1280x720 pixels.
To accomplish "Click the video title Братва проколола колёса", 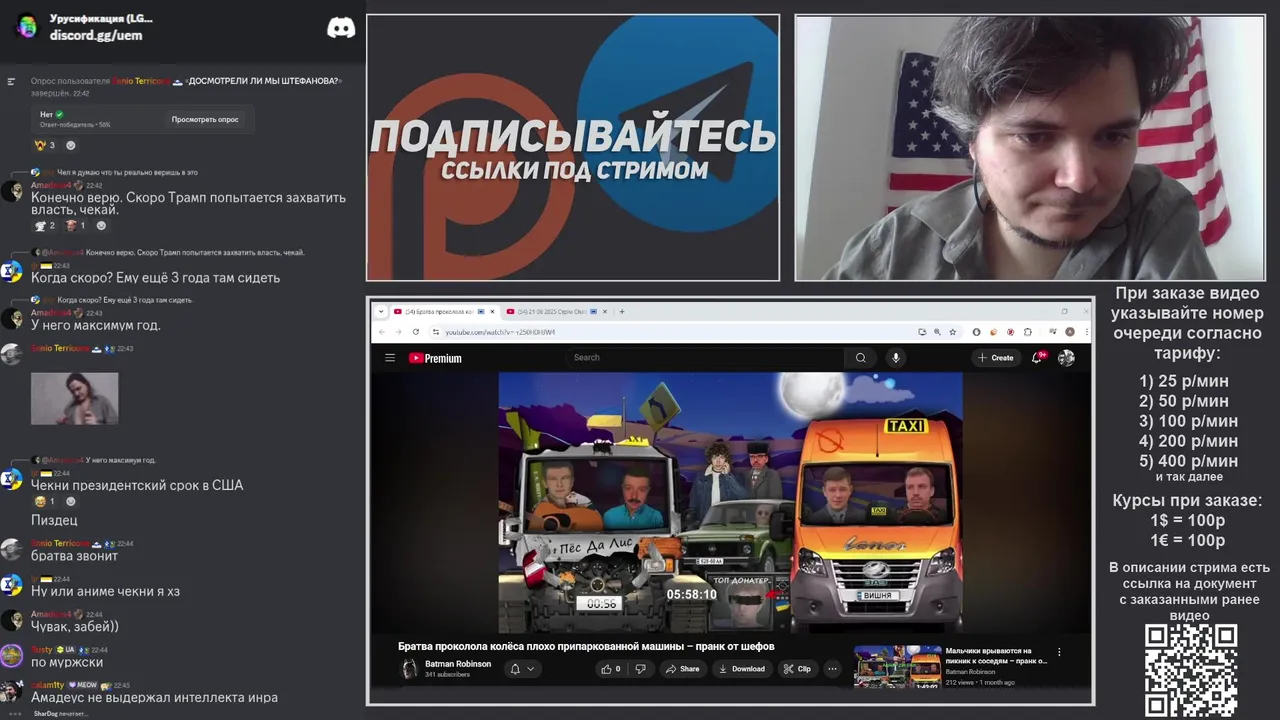I will pos(586,647).
